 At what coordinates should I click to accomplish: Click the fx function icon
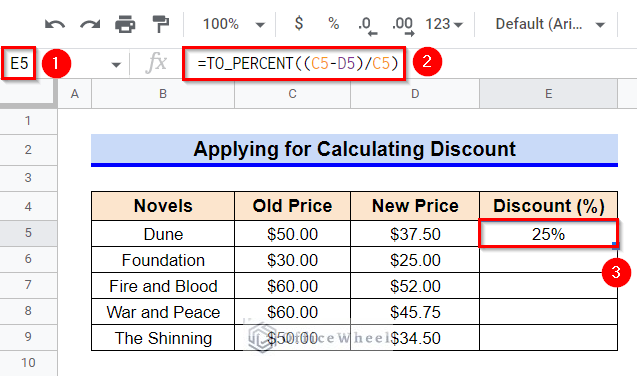156,63
